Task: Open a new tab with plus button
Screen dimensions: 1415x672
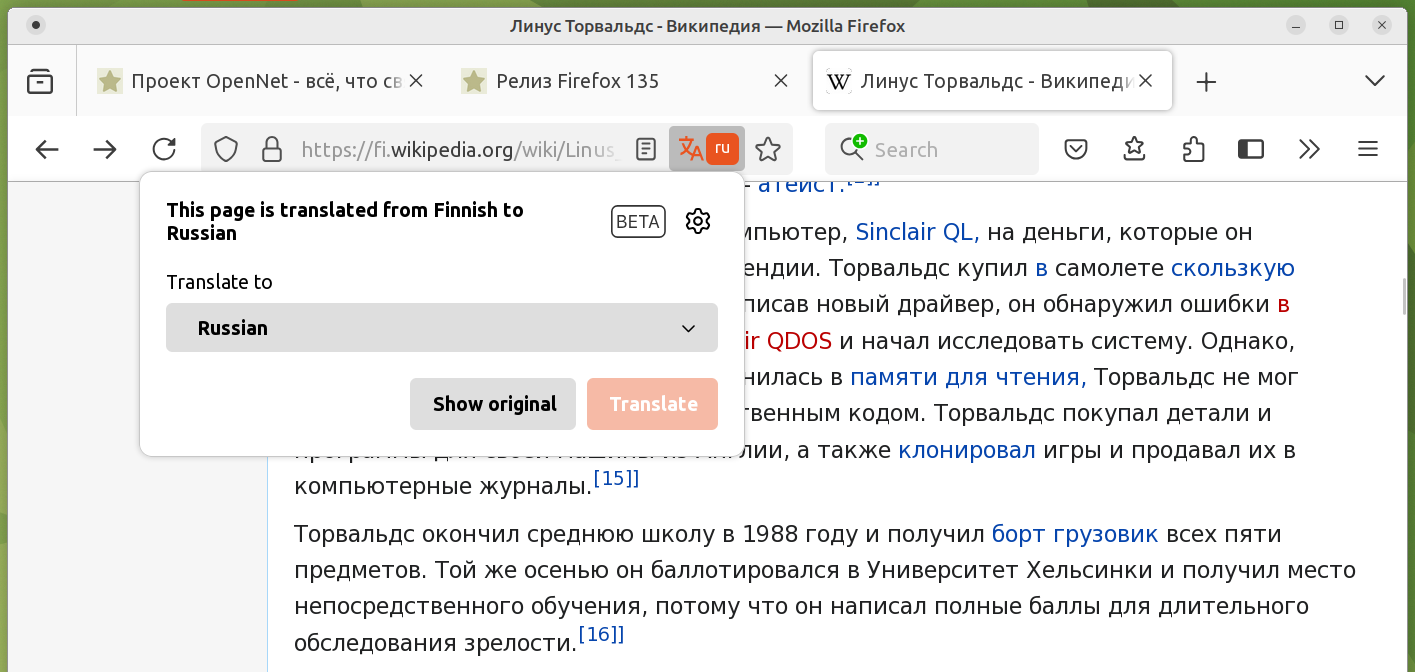Action: (1206, 82)
